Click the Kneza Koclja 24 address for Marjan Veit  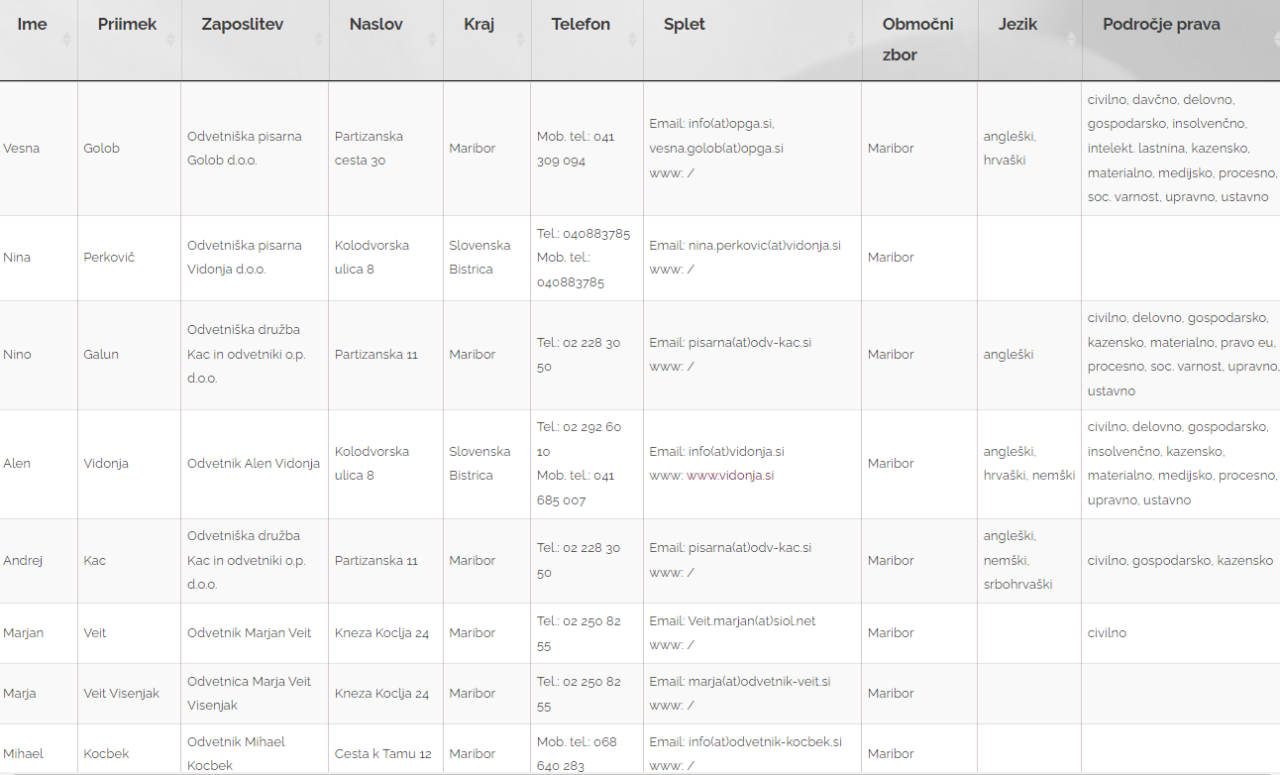tap(381, 633)
